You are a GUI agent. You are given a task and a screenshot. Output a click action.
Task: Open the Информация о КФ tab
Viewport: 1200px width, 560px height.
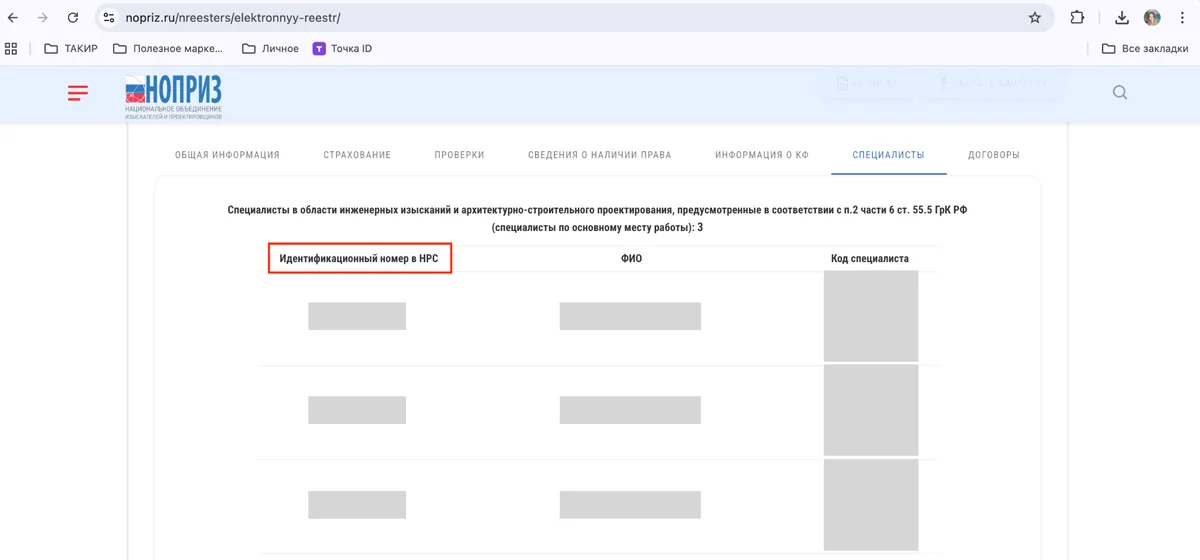coord(762,155)
